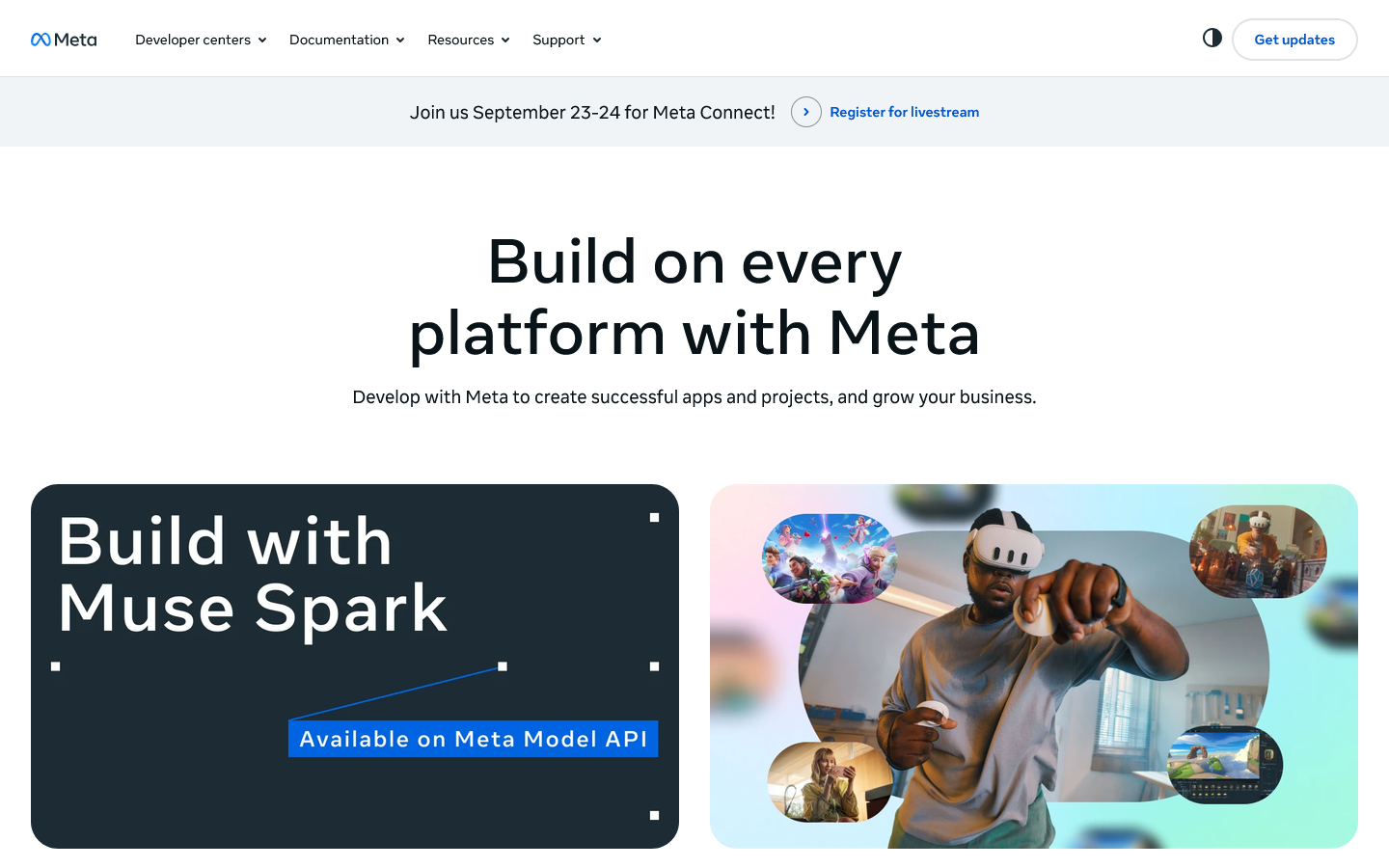Open the Support menu
Viewport: 1389px width, 868px height.
(567, 40)
